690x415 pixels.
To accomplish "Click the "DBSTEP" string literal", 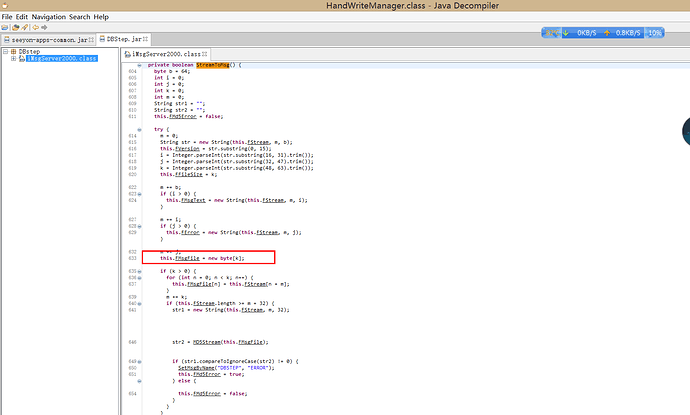I will (230, 368).
